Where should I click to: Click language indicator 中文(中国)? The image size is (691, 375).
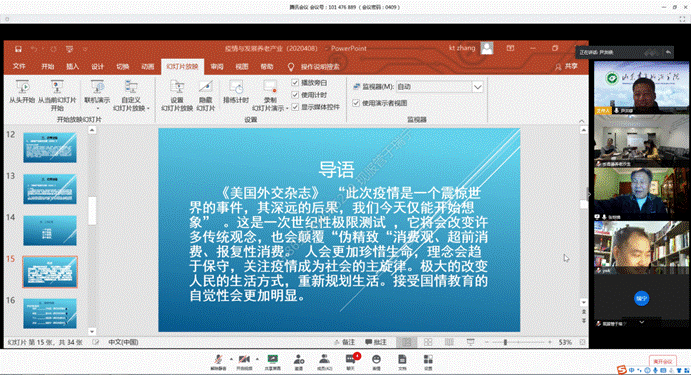point(123,342)
